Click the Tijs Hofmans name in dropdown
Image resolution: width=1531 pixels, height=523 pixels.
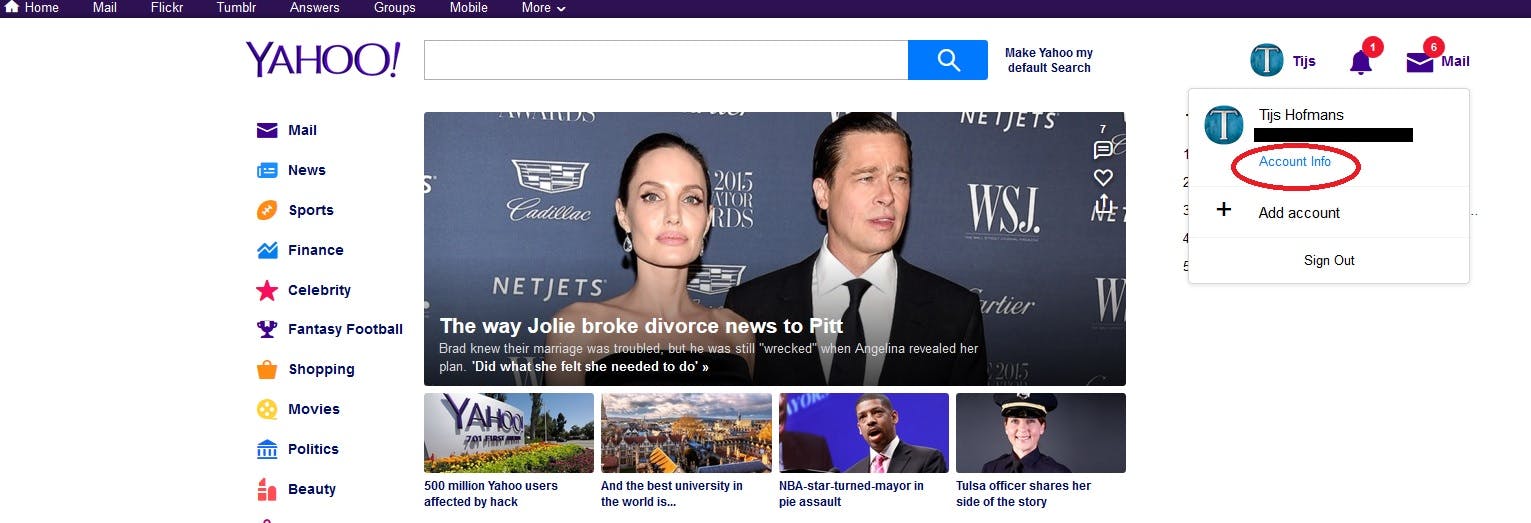pyautogui.click(x=1301, y=115)
